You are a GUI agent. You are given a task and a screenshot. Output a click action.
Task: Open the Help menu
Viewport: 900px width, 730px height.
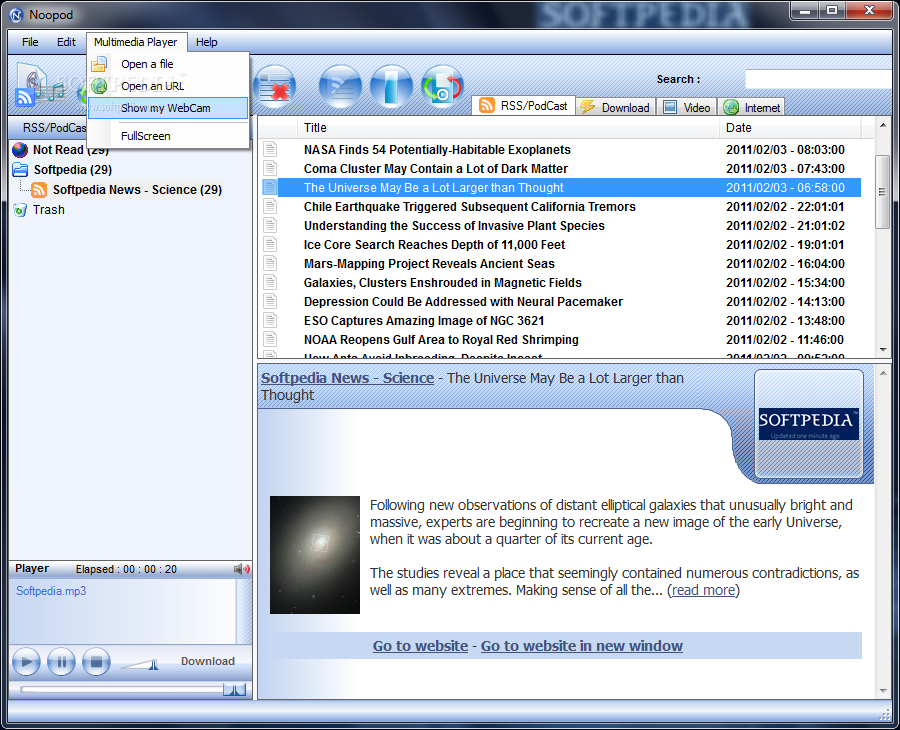coord(207,42)
